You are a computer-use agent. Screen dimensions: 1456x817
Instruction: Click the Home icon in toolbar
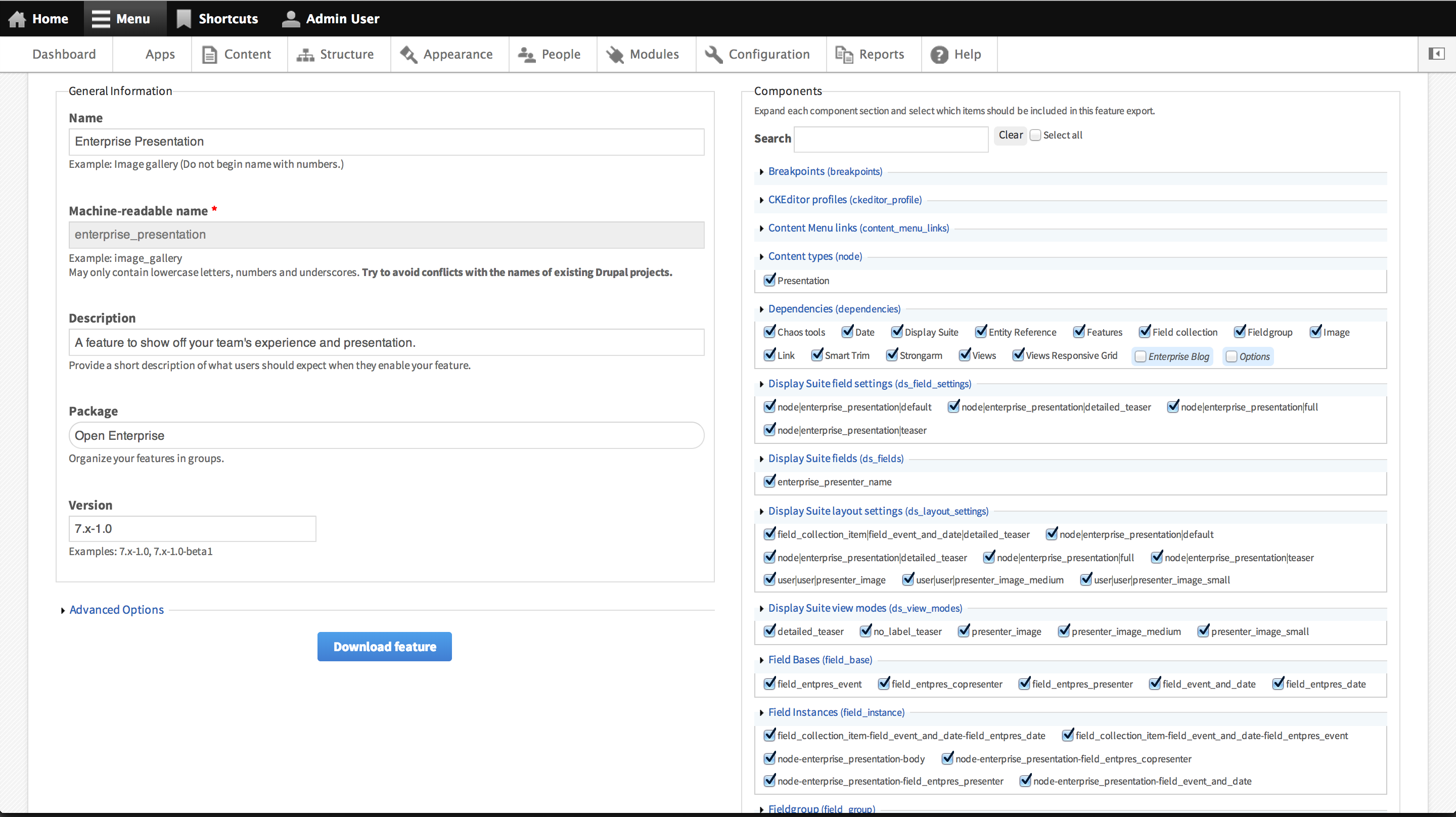point(17,18)
